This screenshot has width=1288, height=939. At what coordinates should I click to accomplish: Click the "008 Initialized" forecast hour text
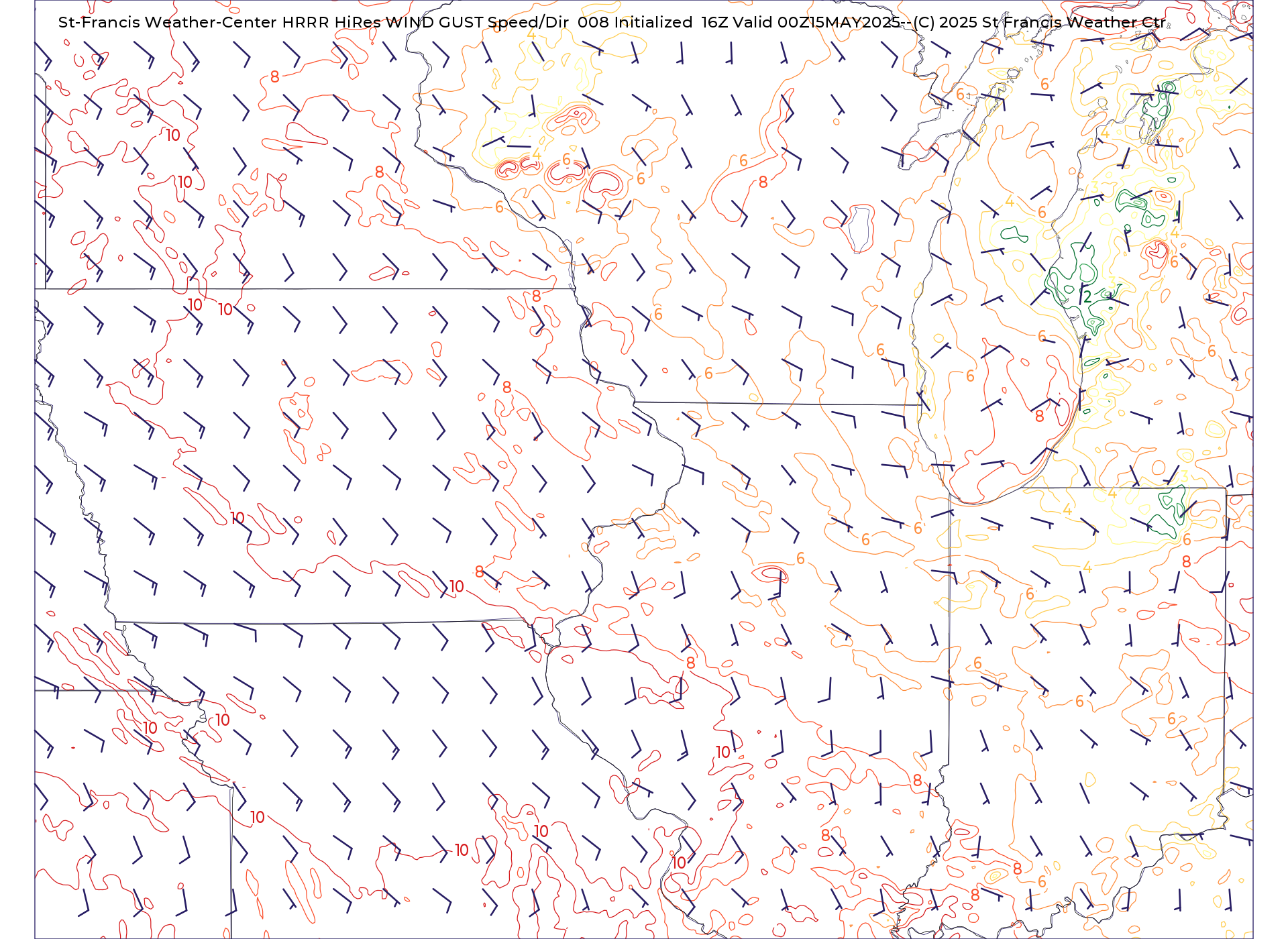click(635, 22)
